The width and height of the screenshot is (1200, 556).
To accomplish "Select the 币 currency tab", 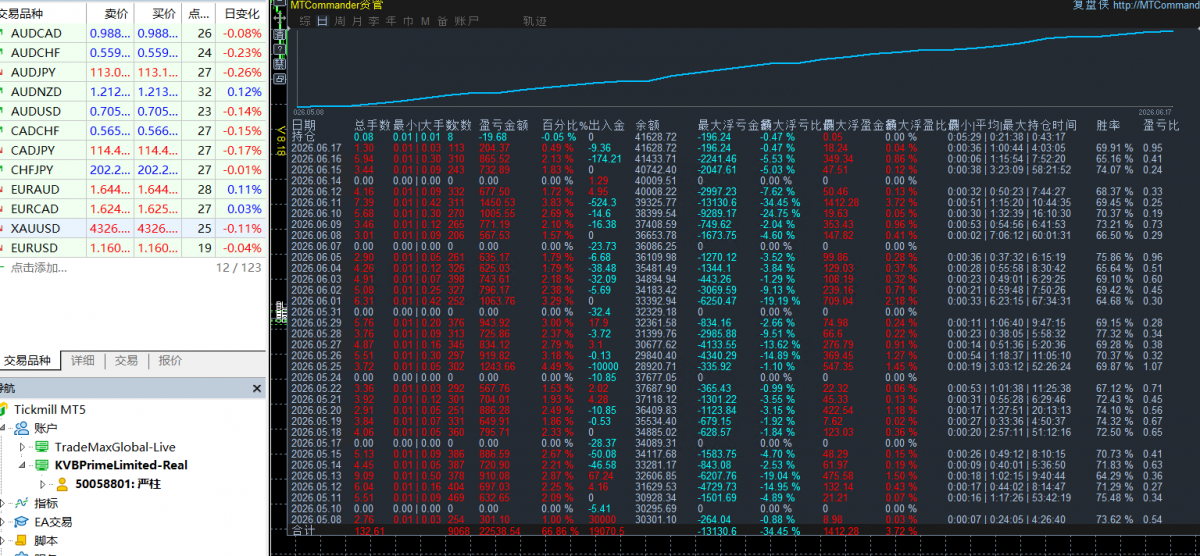I will click(x=408, y=21).
